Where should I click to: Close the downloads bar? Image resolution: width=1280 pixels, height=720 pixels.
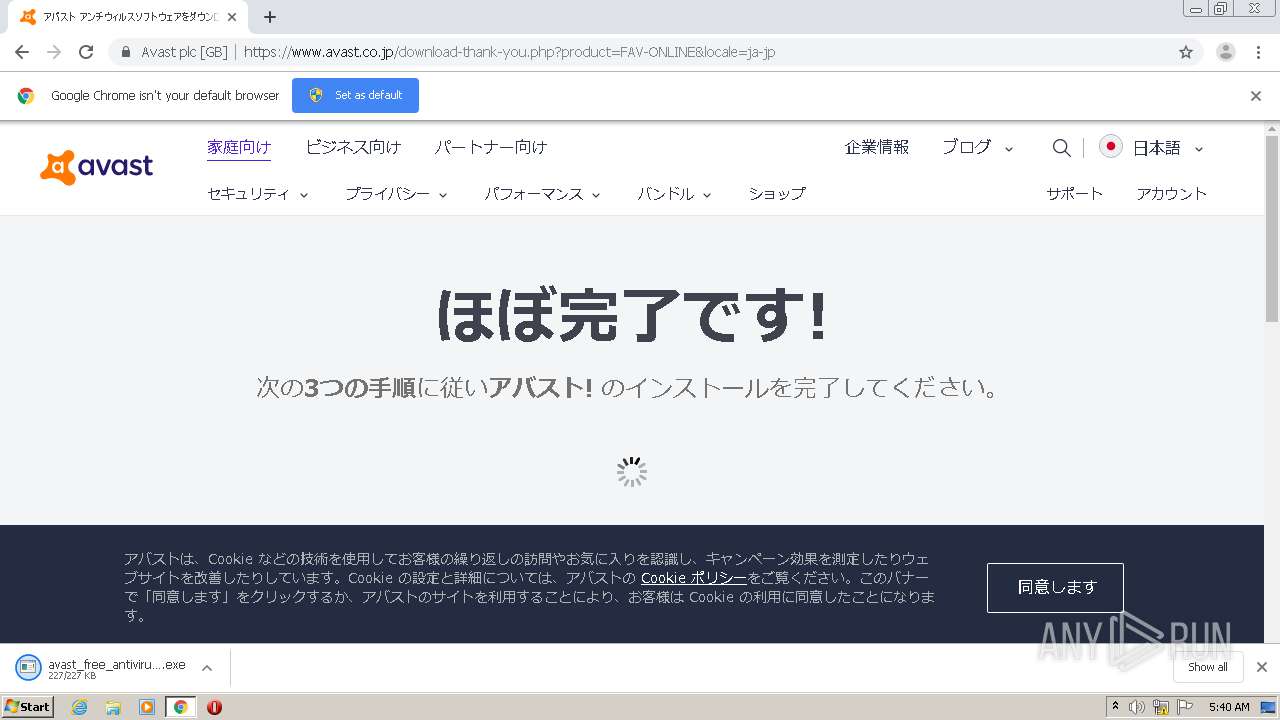[x=1262, y=667]
